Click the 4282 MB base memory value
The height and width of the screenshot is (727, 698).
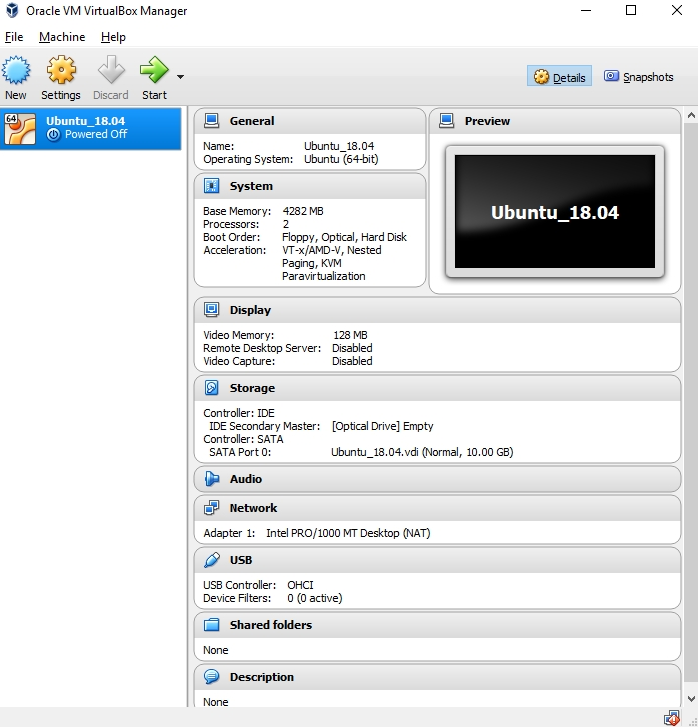[303, 211]
